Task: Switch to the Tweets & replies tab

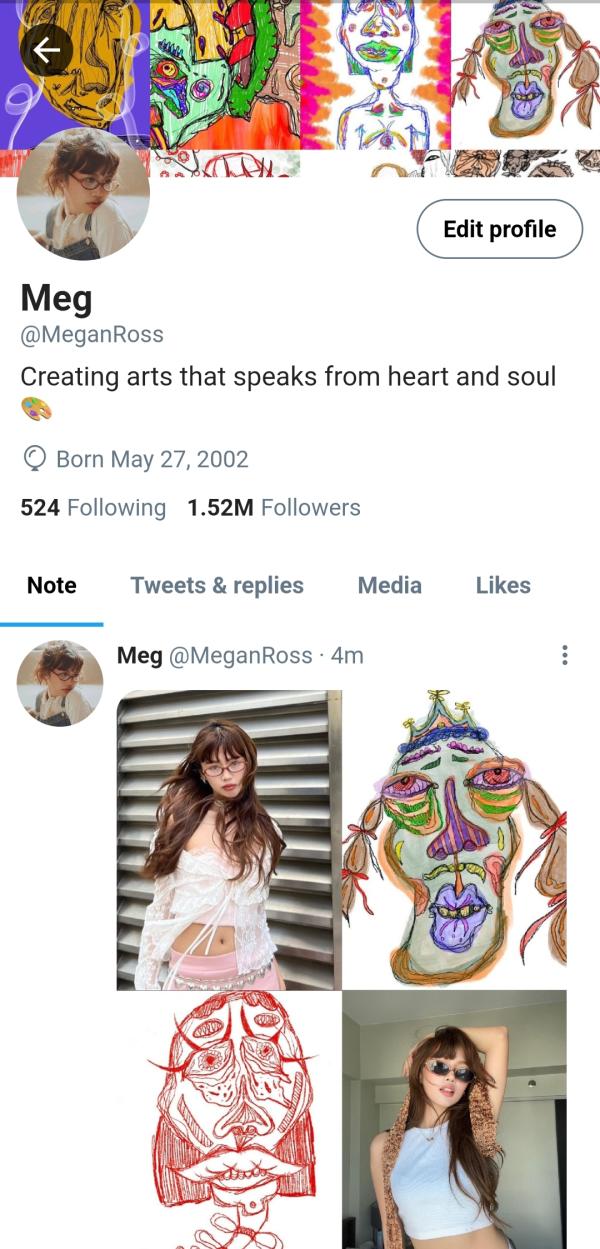Action: pyautogui.click(x=217, y=586)
